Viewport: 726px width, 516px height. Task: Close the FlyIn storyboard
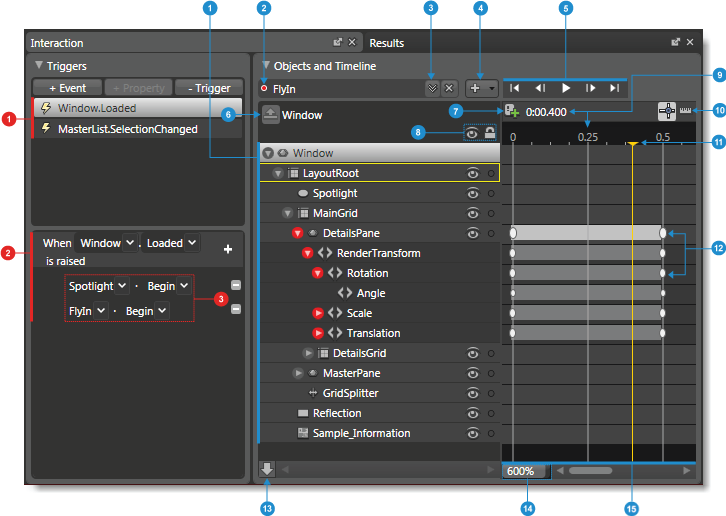tap(449, 88)
